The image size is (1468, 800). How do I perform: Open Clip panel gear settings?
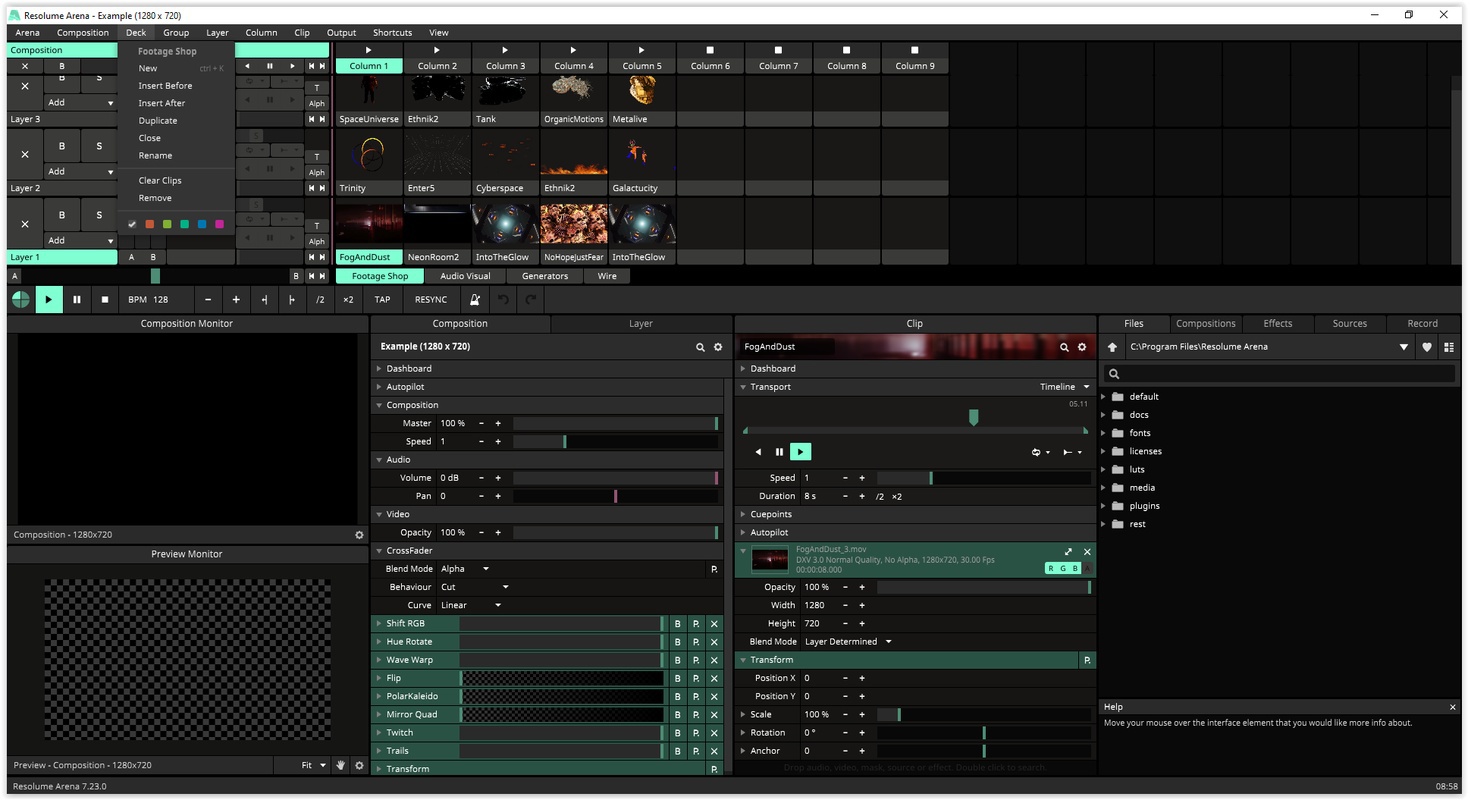(x=1081, y=347)
